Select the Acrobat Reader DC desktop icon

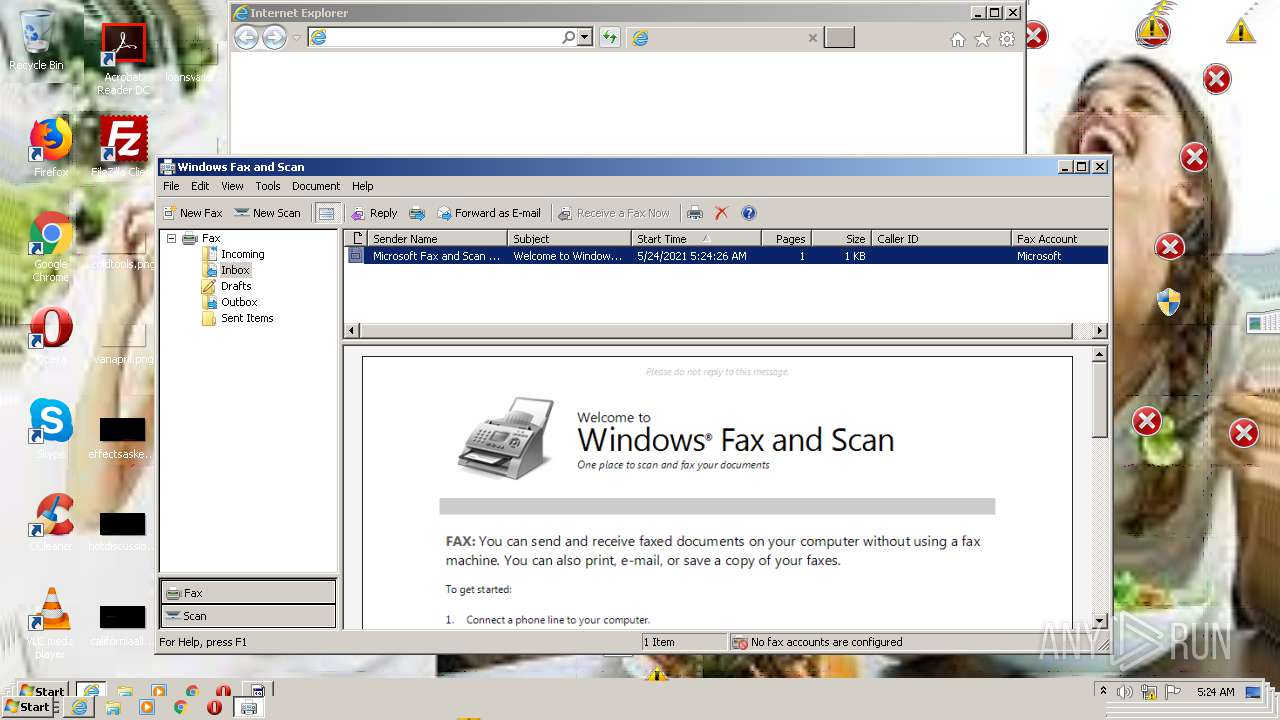click(123, 58)
